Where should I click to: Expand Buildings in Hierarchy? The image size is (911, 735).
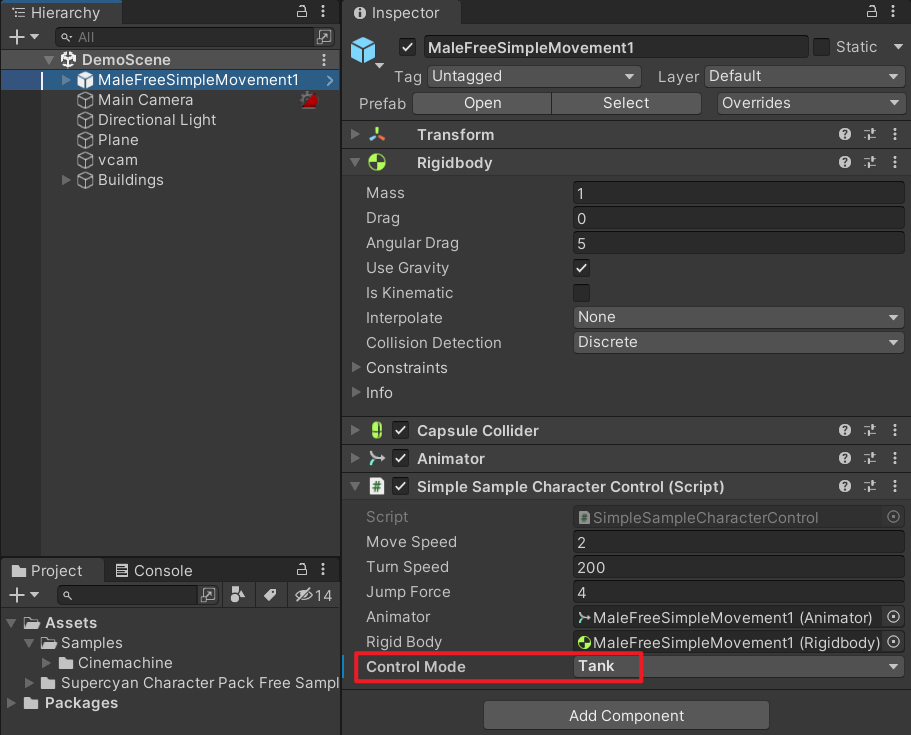click(66, 180)
